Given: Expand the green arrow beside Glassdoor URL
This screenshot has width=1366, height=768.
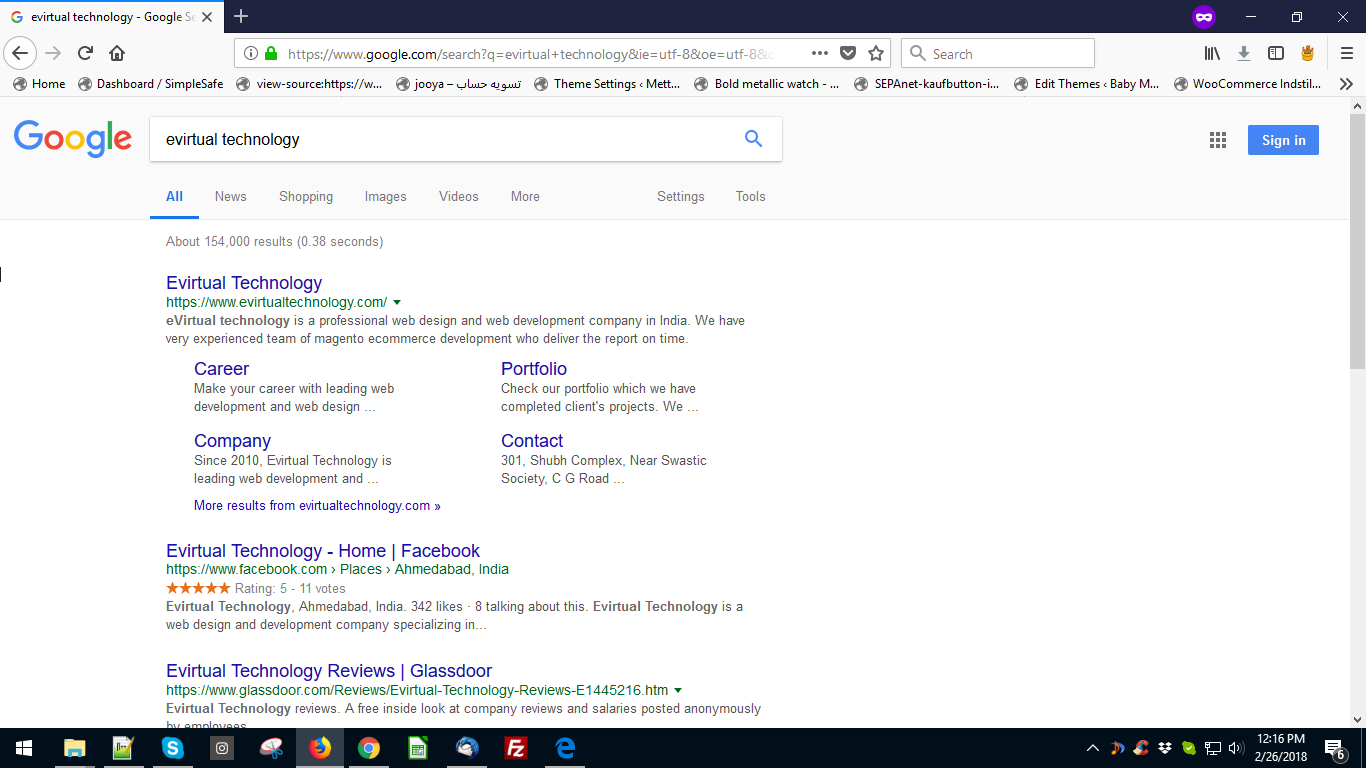Looking at the screenshot, I should tap(678, 690).
